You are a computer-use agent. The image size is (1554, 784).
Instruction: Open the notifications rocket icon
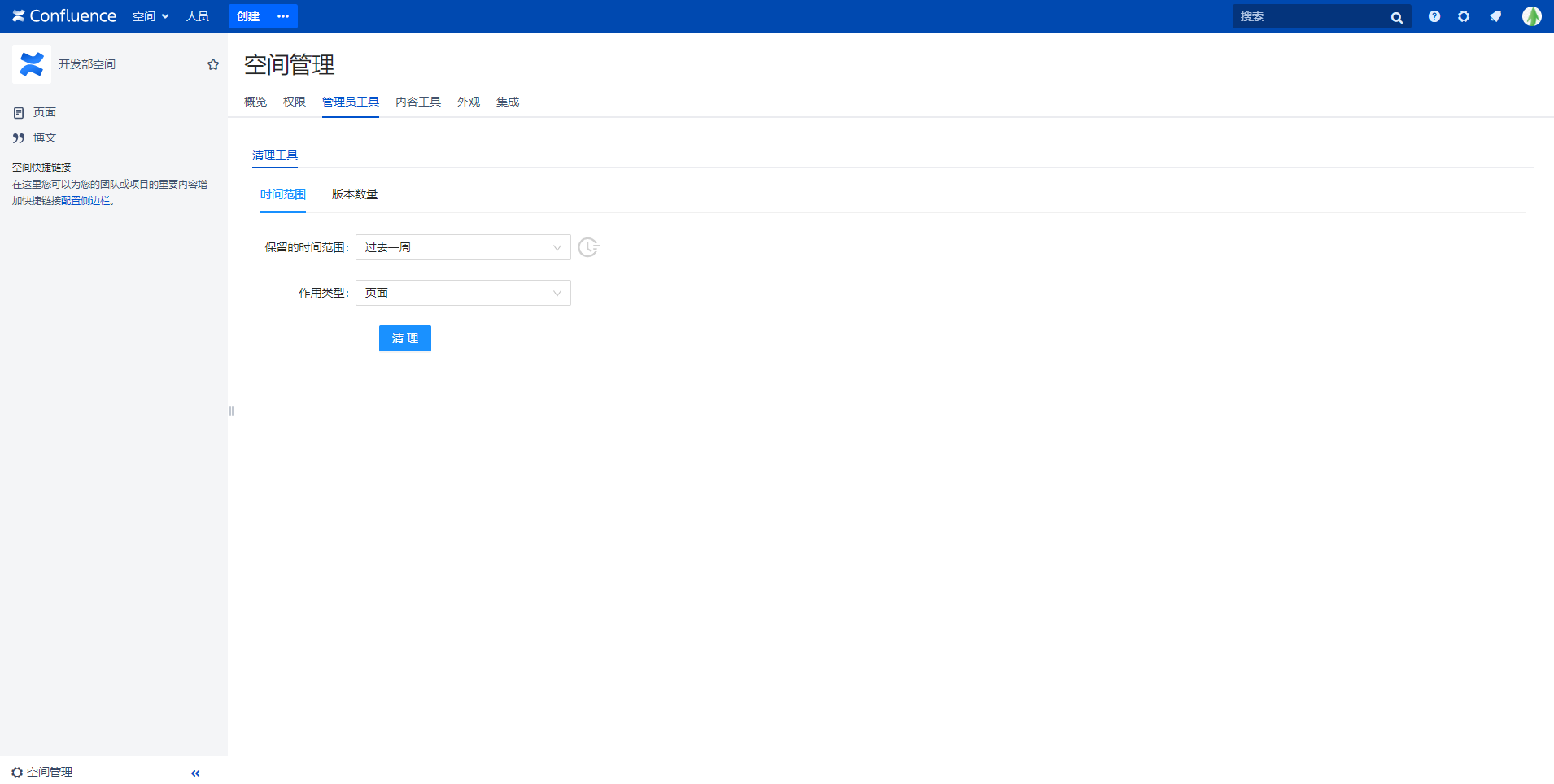[1495, 16]
